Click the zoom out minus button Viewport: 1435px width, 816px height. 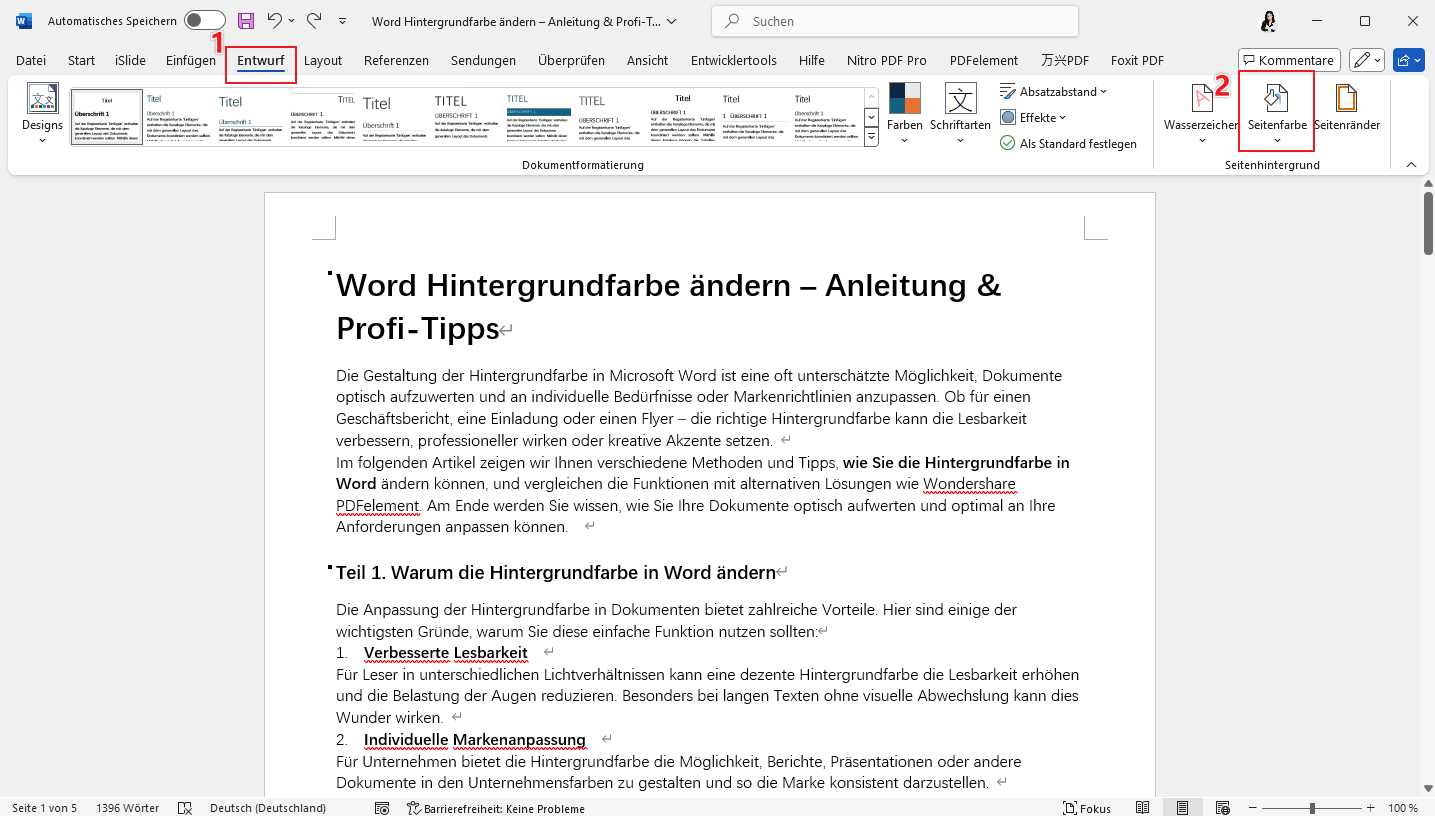pos(1252,808)
